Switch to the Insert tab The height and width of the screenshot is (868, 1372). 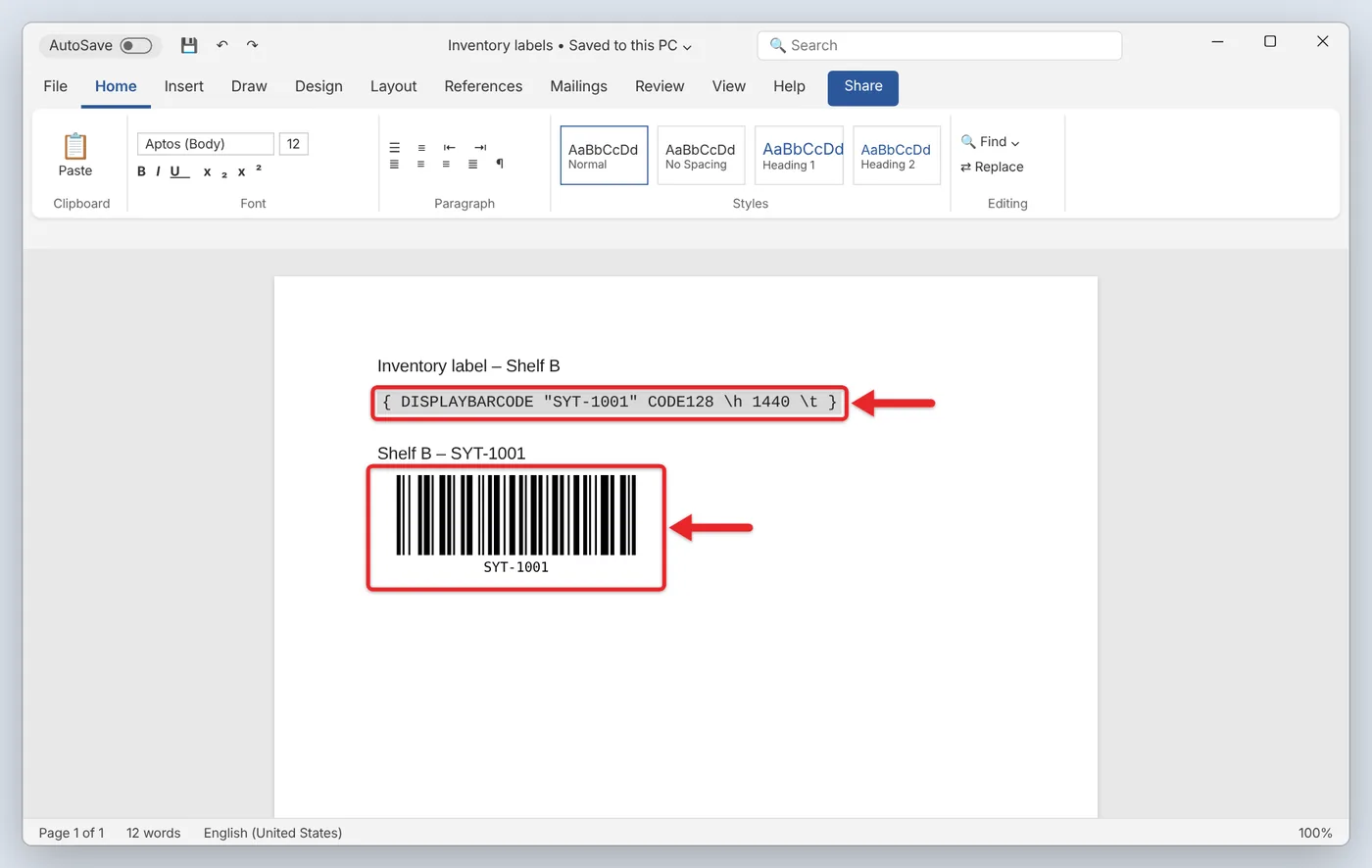pos(184,86)
